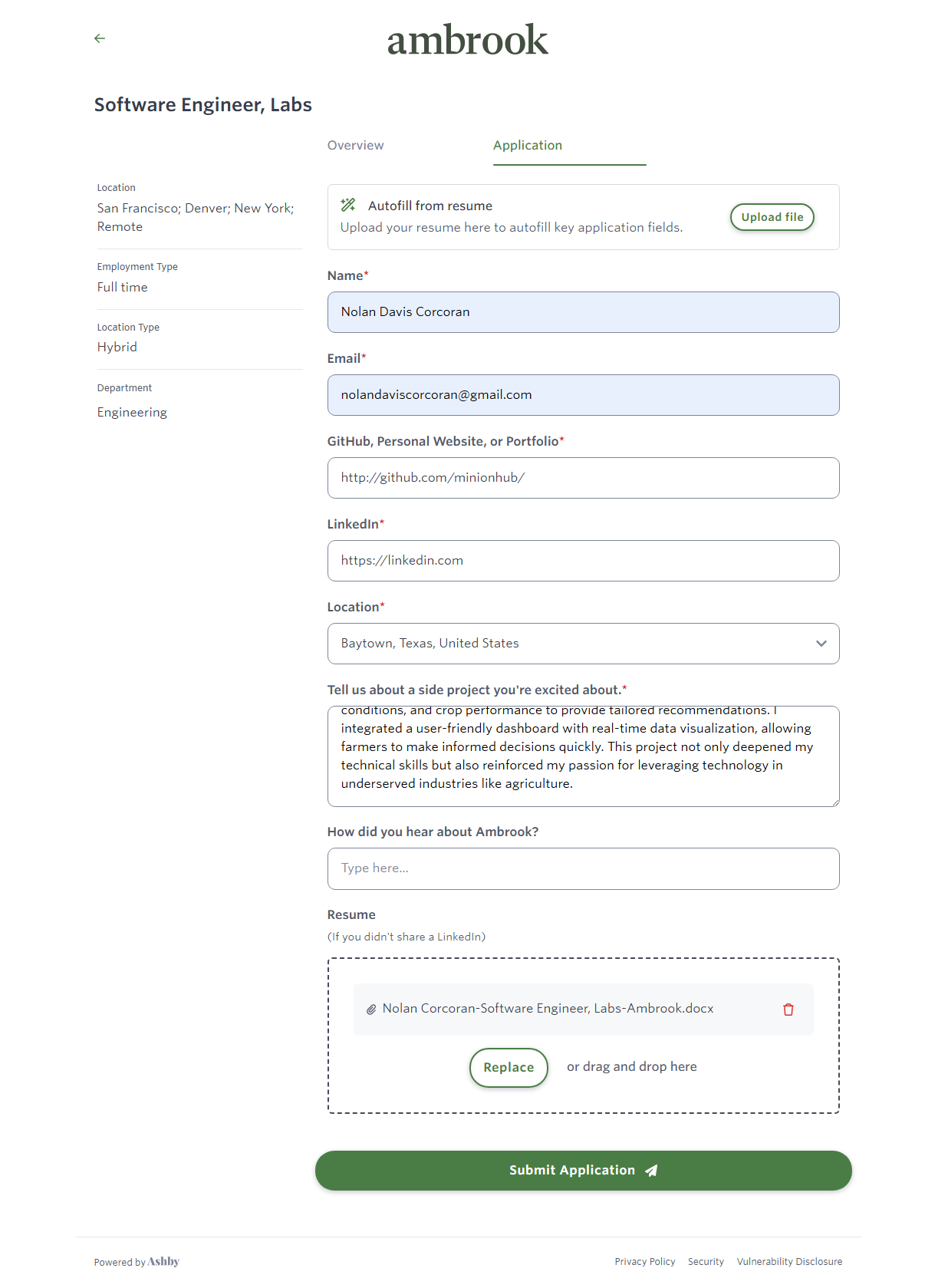Open the Privacy Policy link

644,1262
